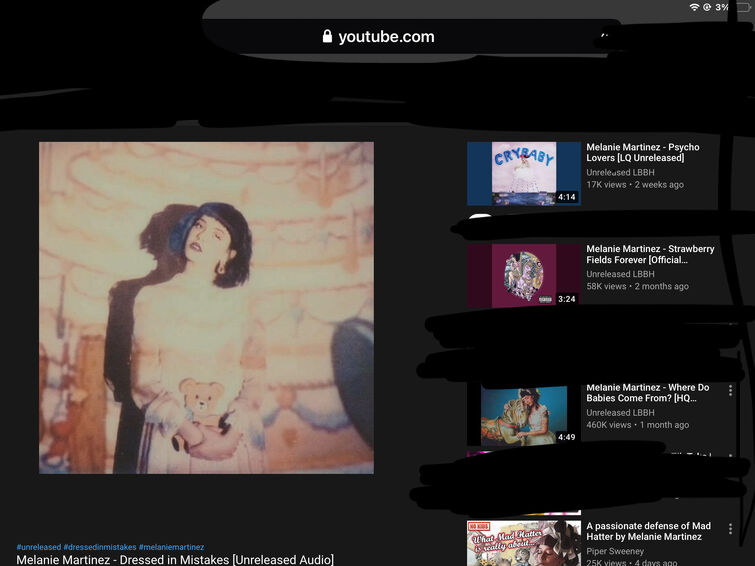Click the 4:49 duration badge
755x566 pixels.
567,437
